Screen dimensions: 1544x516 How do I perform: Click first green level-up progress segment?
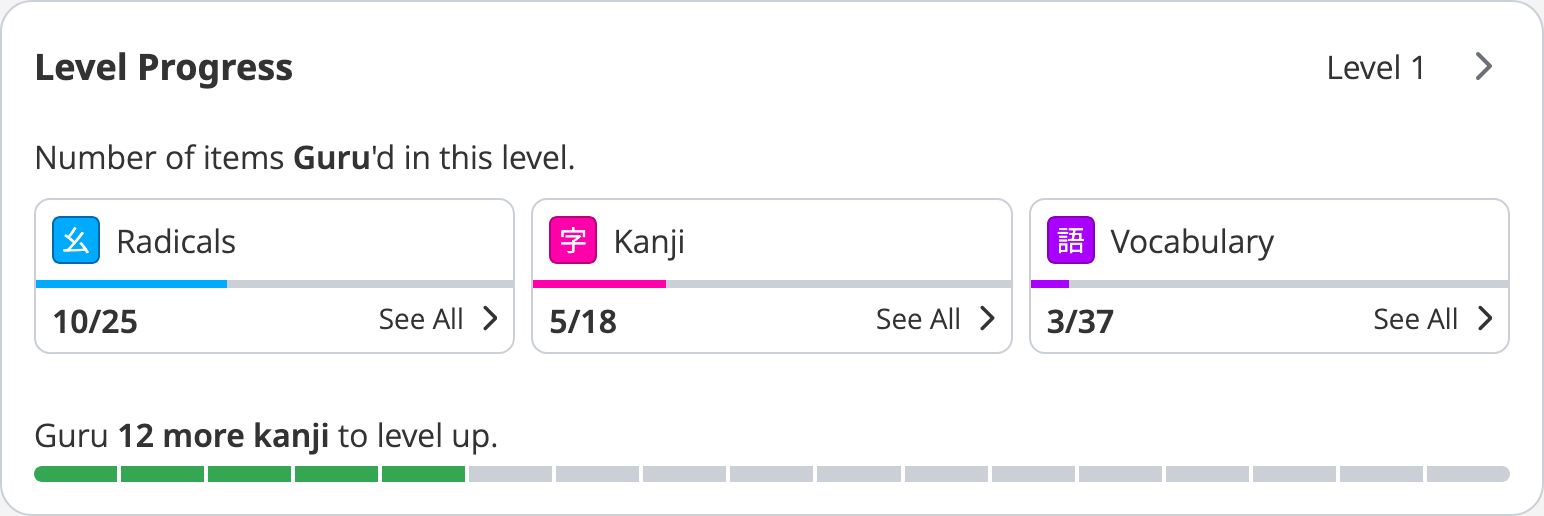pos(76,474)
